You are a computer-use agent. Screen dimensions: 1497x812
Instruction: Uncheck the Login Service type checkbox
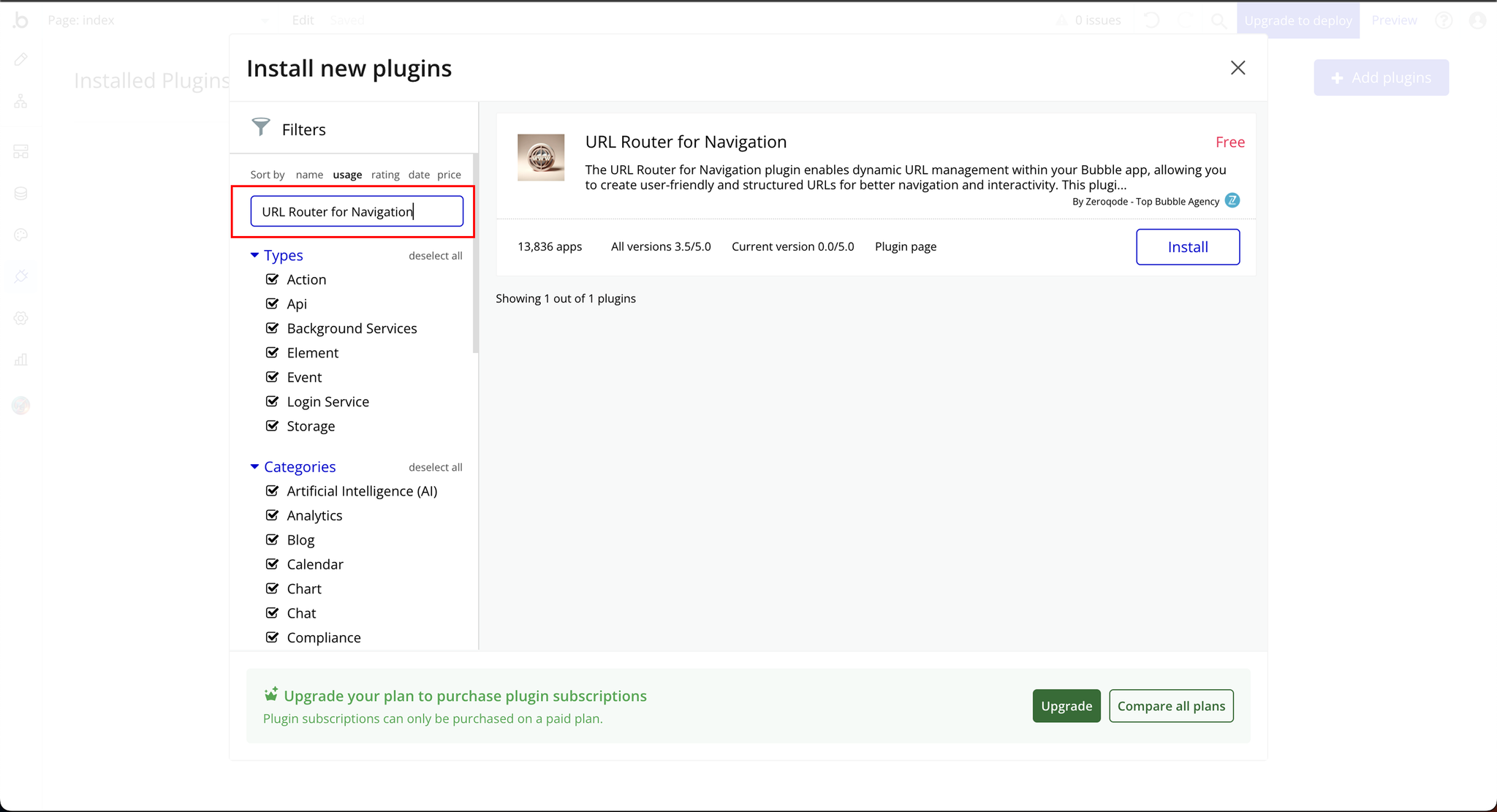pyautogui.click(x=272, y=401)
